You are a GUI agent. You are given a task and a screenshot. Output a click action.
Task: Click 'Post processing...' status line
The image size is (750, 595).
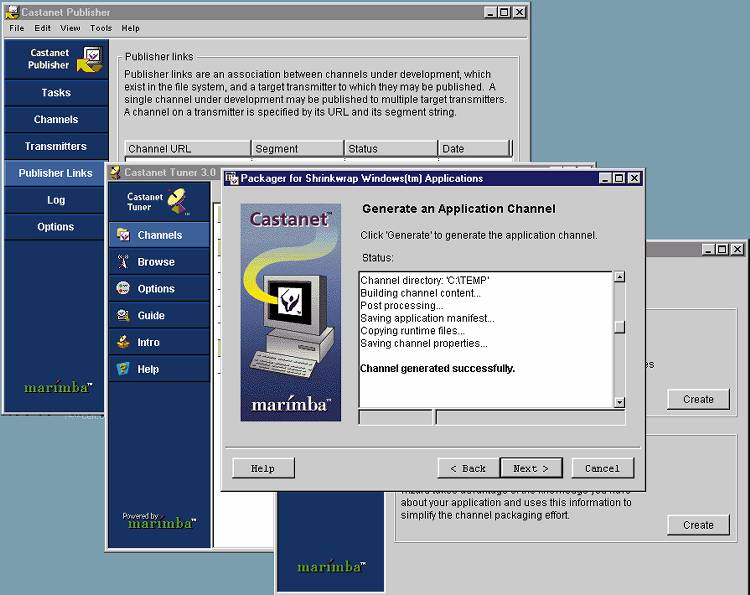[402, 305]
